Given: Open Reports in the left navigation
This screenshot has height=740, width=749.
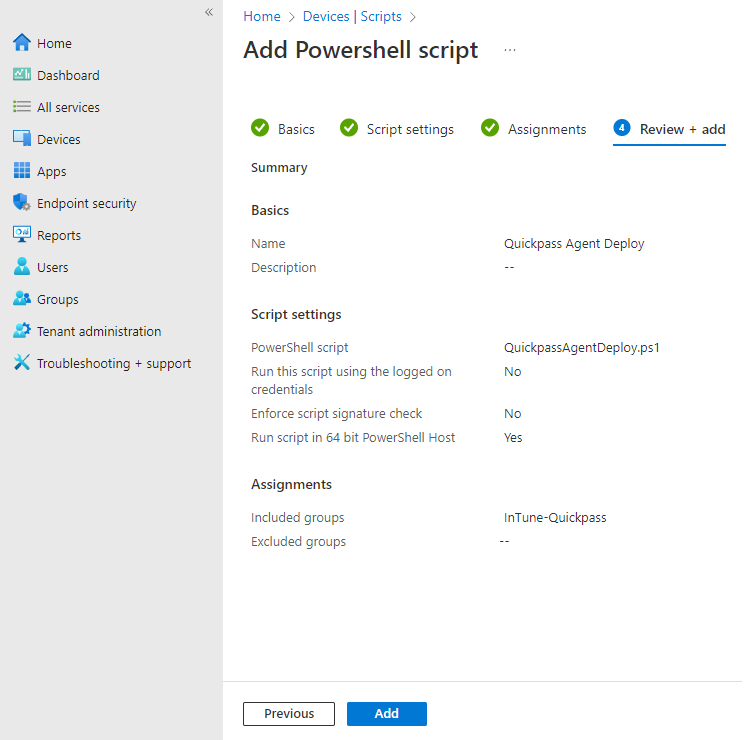Looking at the screenshot, I should [59, 236].
